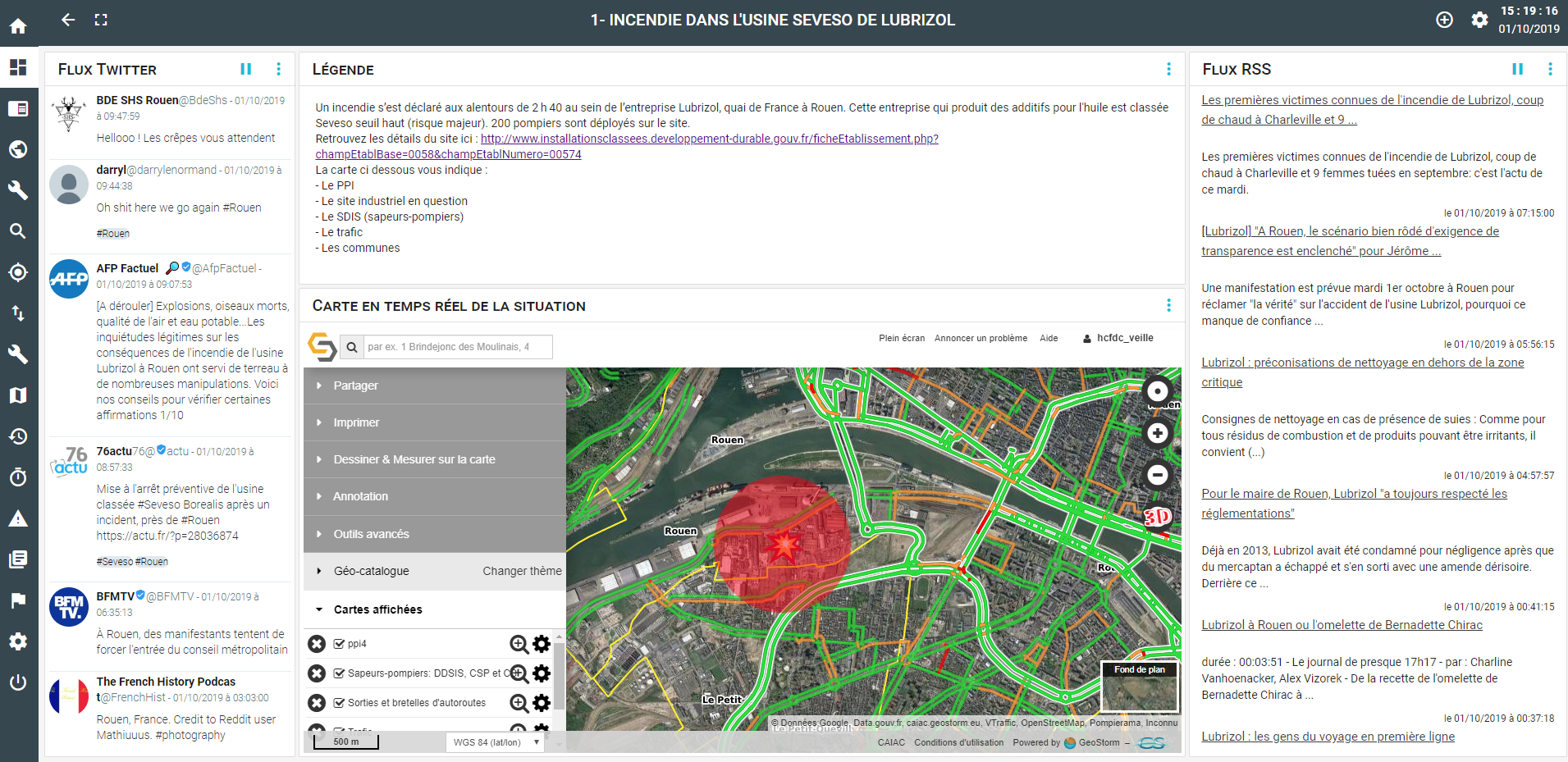Open Flux RSS three-dot menu

[x=1550, y=69]
